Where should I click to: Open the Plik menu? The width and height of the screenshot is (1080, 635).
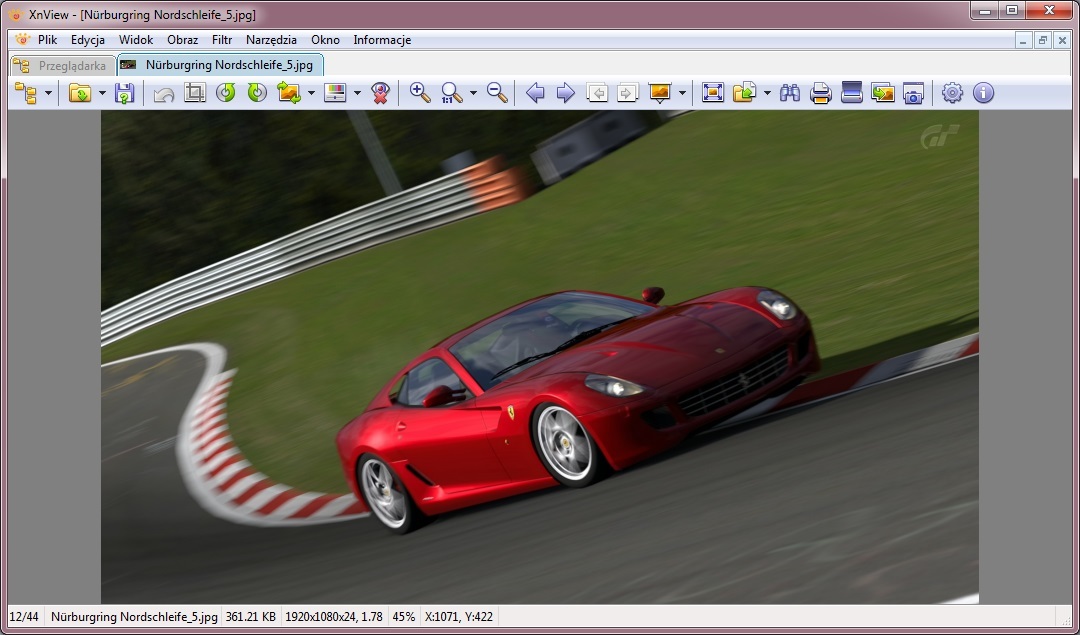click(x=48, y=40)
